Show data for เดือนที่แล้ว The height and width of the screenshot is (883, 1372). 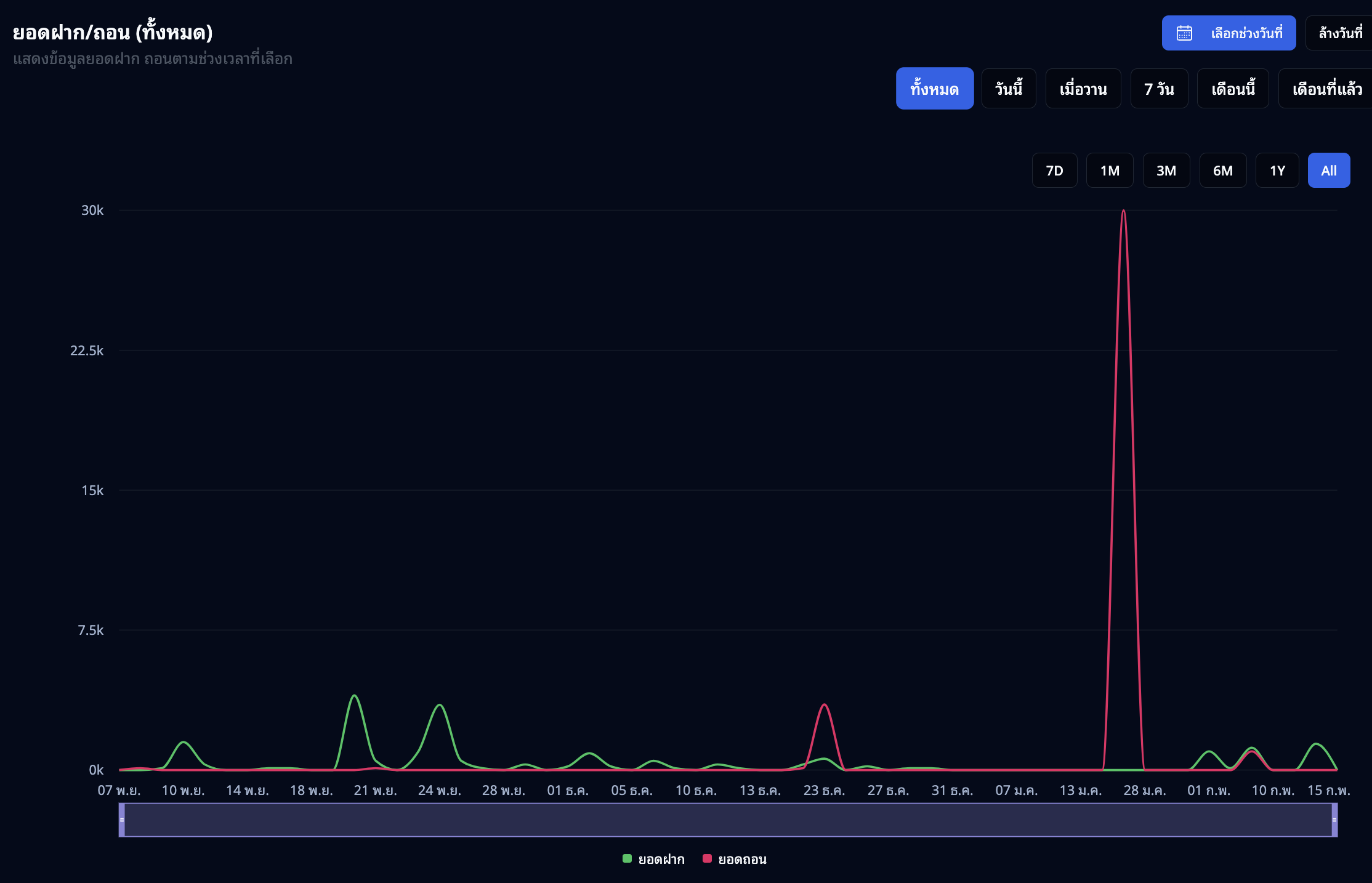tap(1326, 89)
